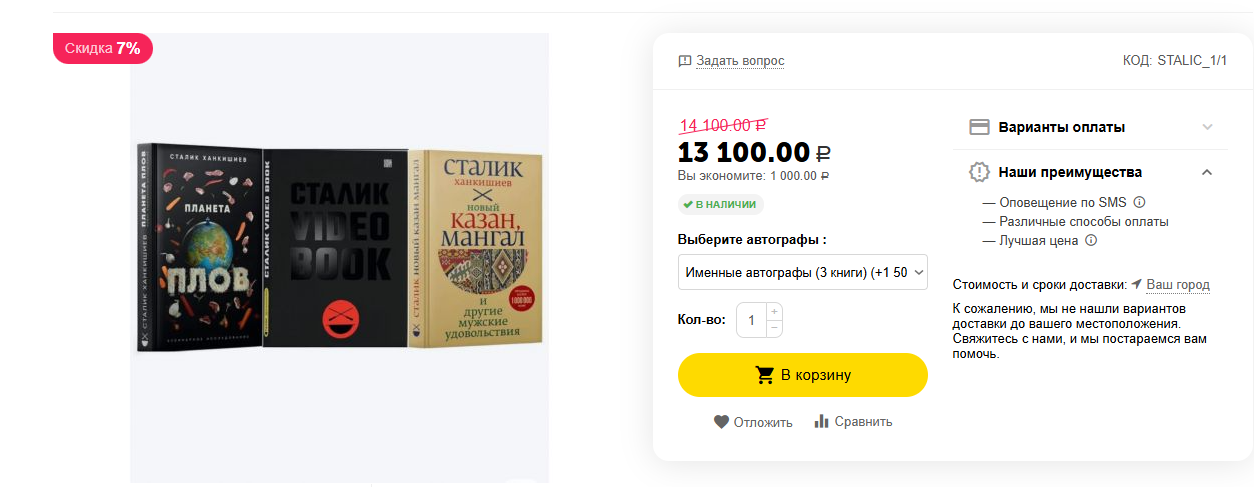Click the info icon beside 'Оповещение по SMS'
The width and height of the screenshot is (1254, 487).
1139,202
